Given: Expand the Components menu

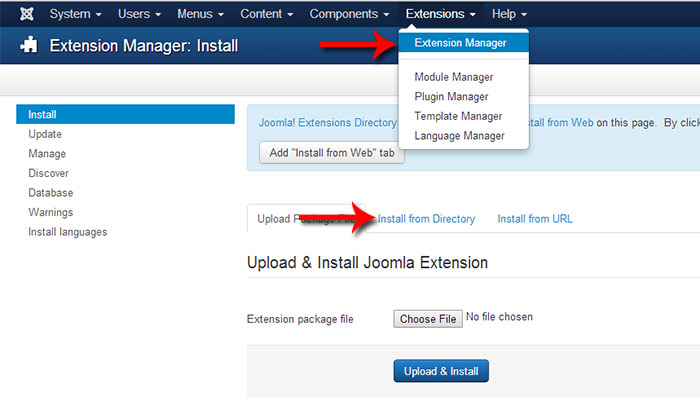Looking at the screenshot, I should 349,14.
